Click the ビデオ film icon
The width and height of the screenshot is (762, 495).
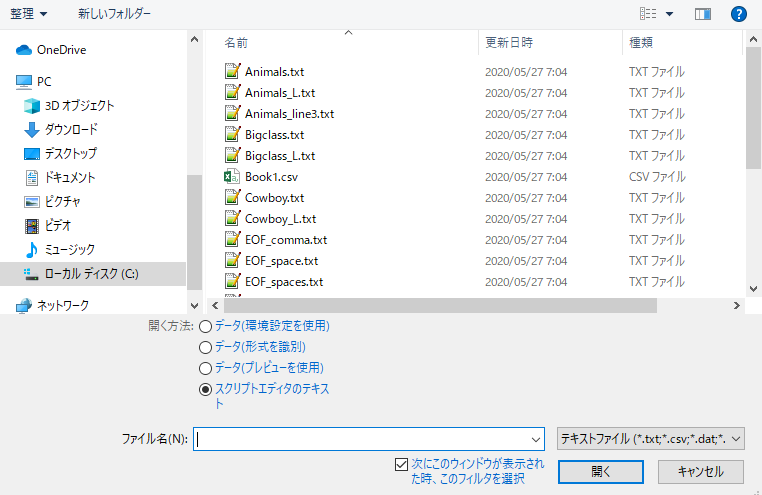click(x=32, y=225)
